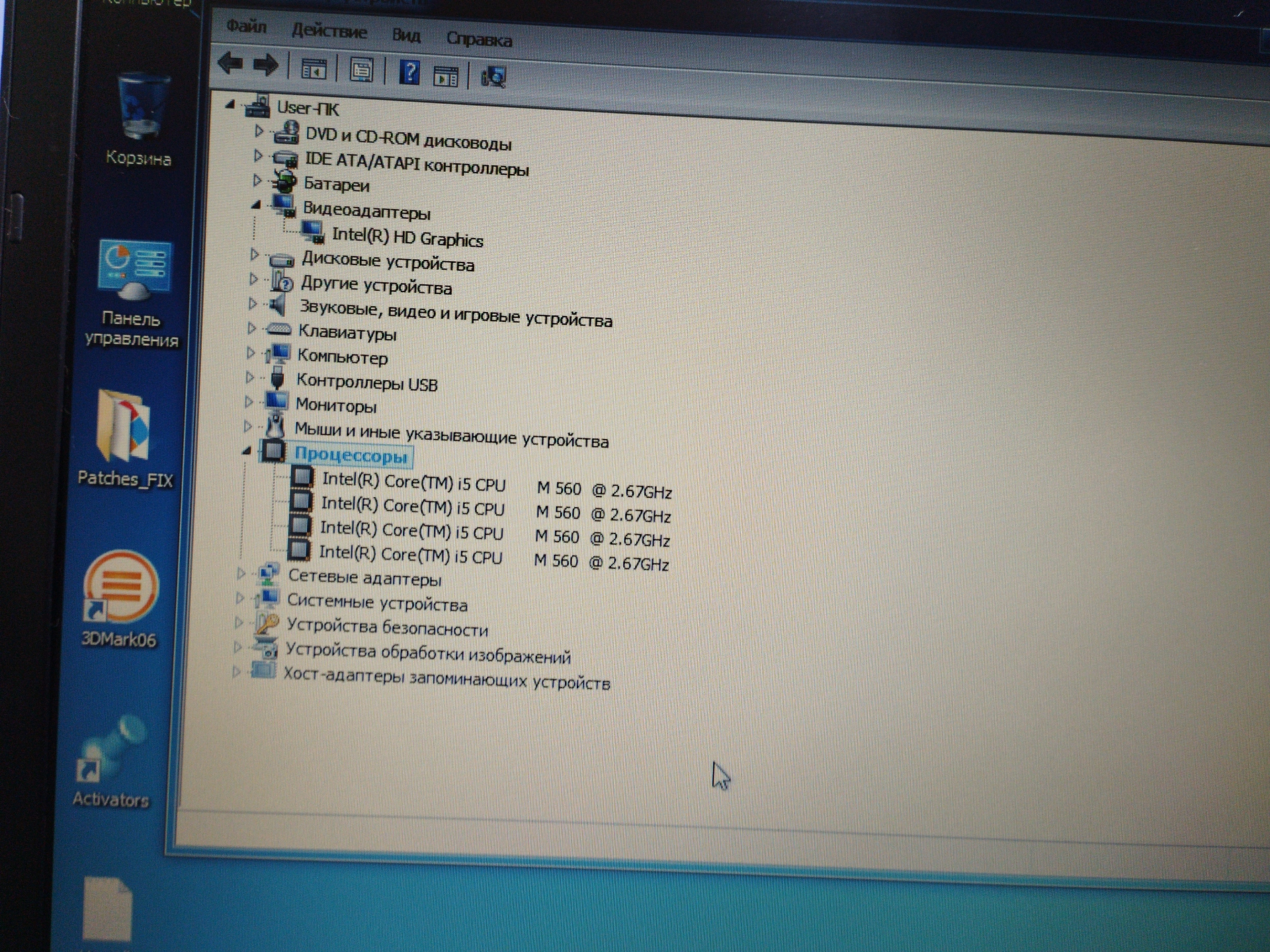Click the USB controllers plug icon
The image size is (1270, 952).
(x=278, y=378)
